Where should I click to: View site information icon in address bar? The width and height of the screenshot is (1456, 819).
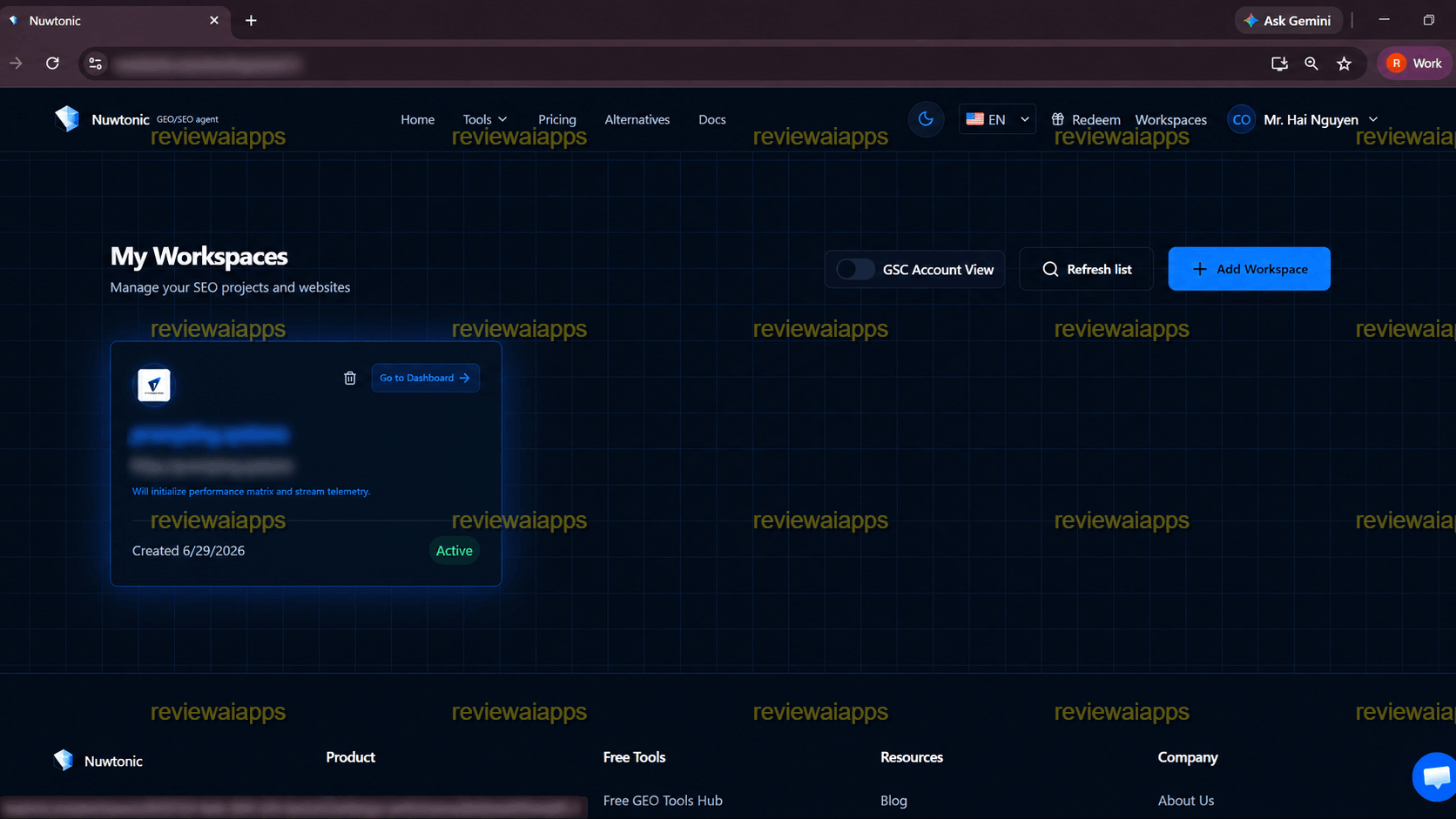pyautogui.click(x=96, y=64)
